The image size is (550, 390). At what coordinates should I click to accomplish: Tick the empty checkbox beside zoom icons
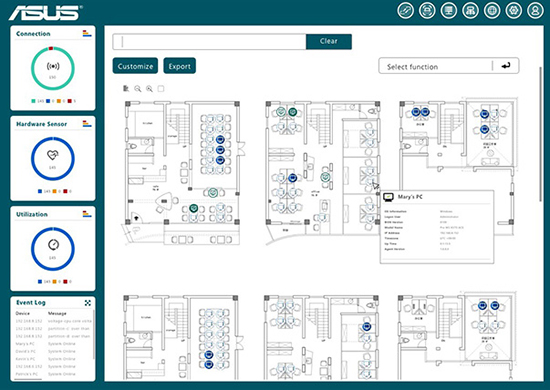(161, 89)
